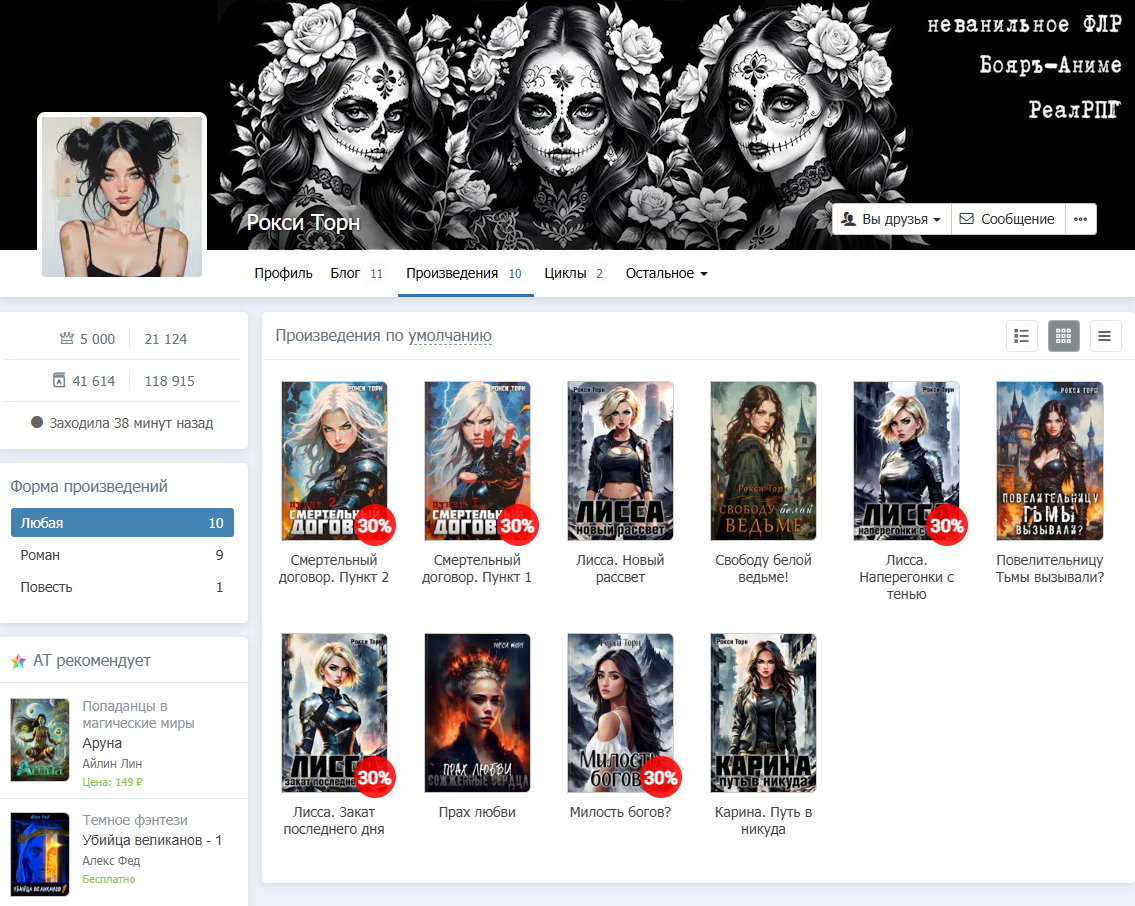Open title Лисса. Наперегонки с тенью
Viewport: 1135px width, 906px height.
click(x=906, y=577)
